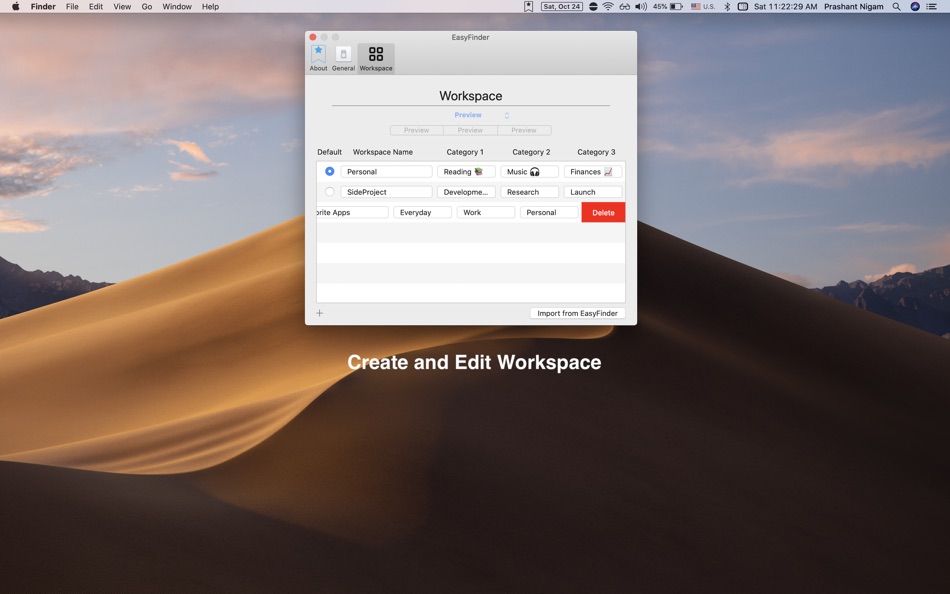The image size is (950, 594).
Task: Open the Apple menu
Action: click(x=16, y=7)
